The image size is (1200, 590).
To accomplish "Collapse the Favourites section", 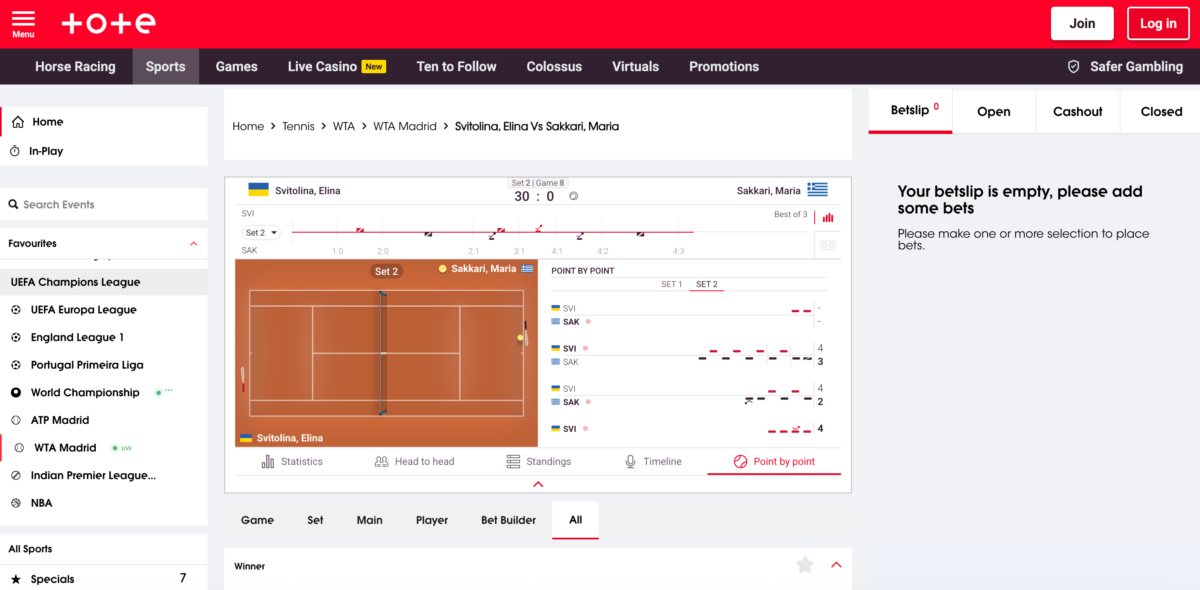I will pos(194,244).
